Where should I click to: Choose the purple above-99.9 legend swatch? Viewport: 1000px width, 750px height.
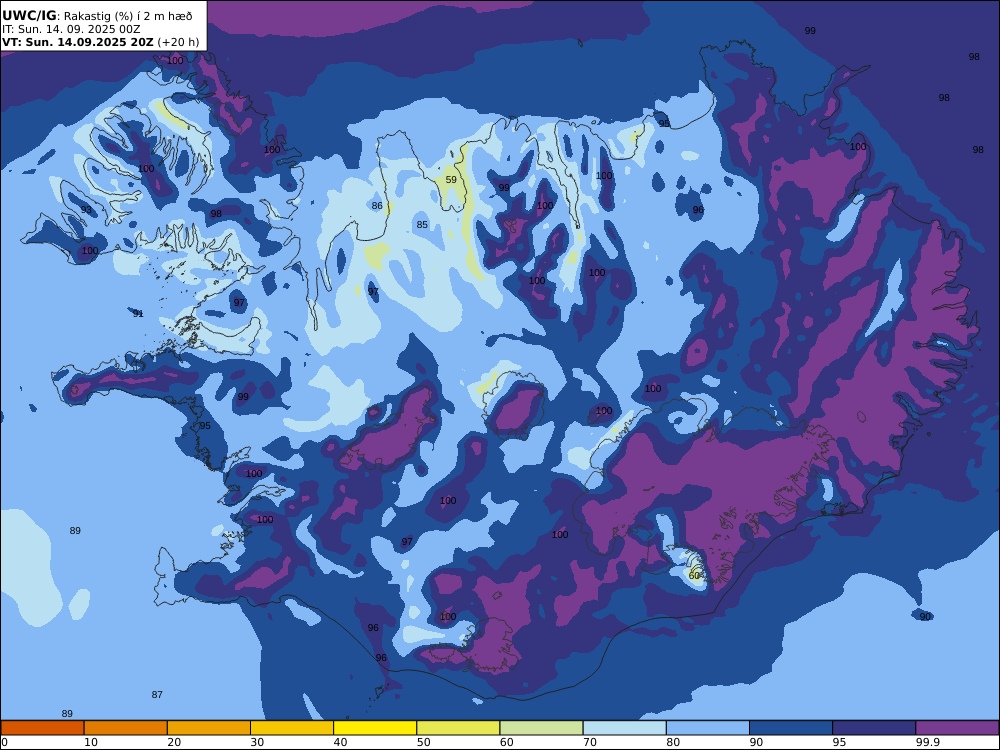tap(957, 728)
